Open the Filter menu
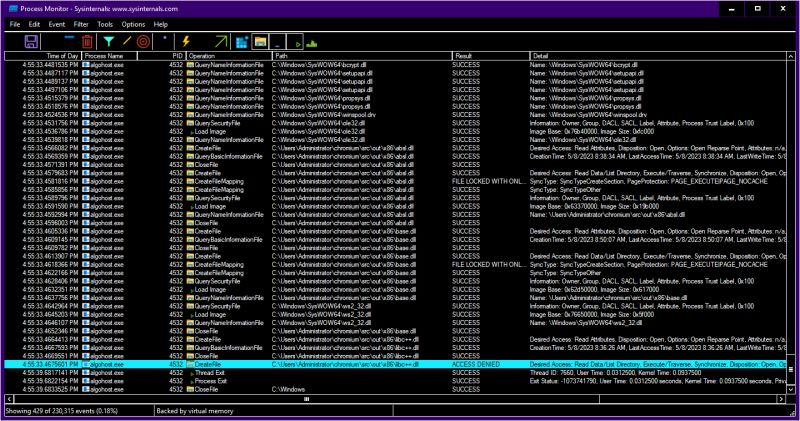This screenshot has width=800, height=421. click(81, 24)
